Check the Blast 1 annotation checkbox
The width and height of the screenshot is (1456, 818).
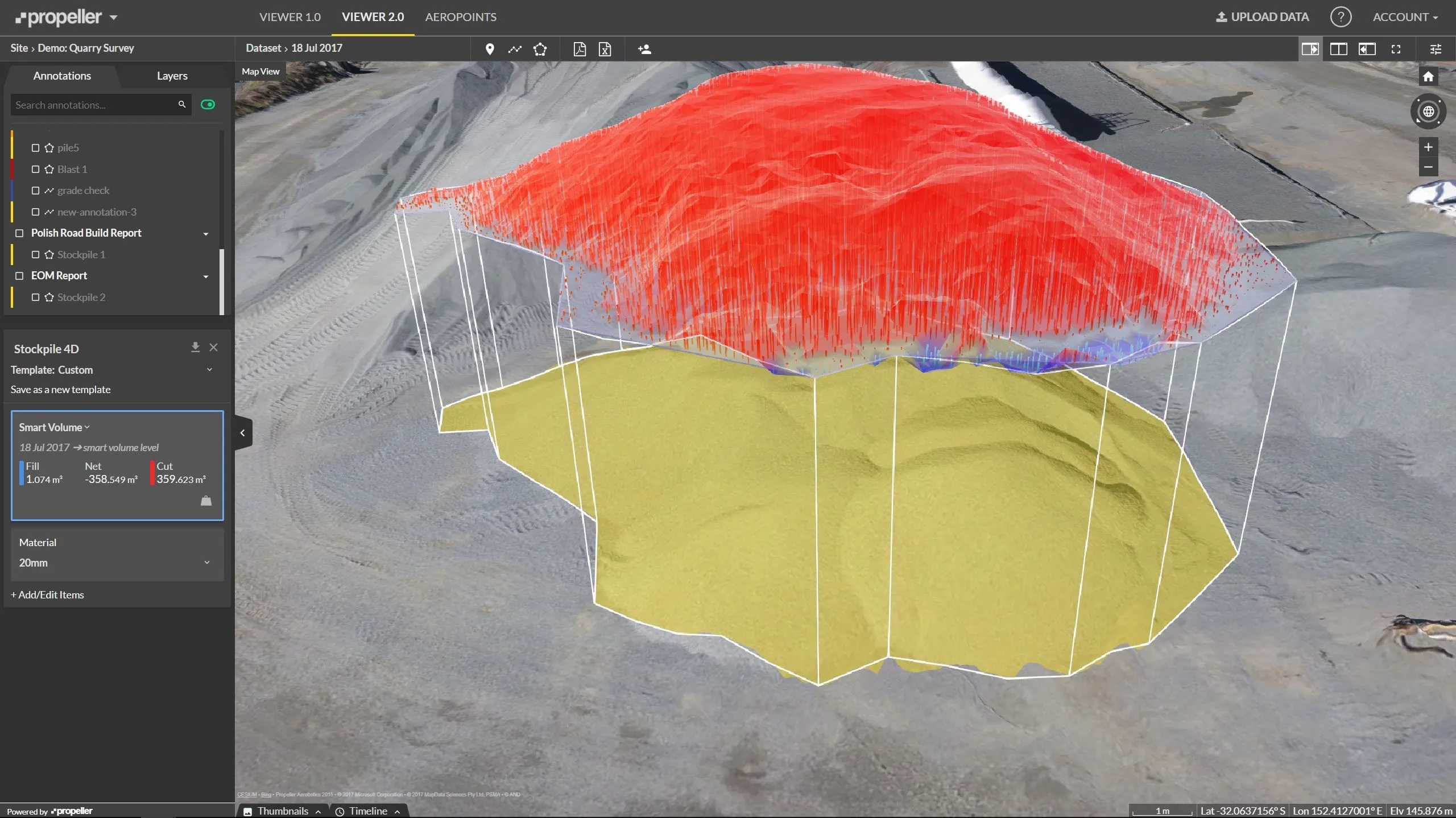pyautogui.click(x=35, y=170)
